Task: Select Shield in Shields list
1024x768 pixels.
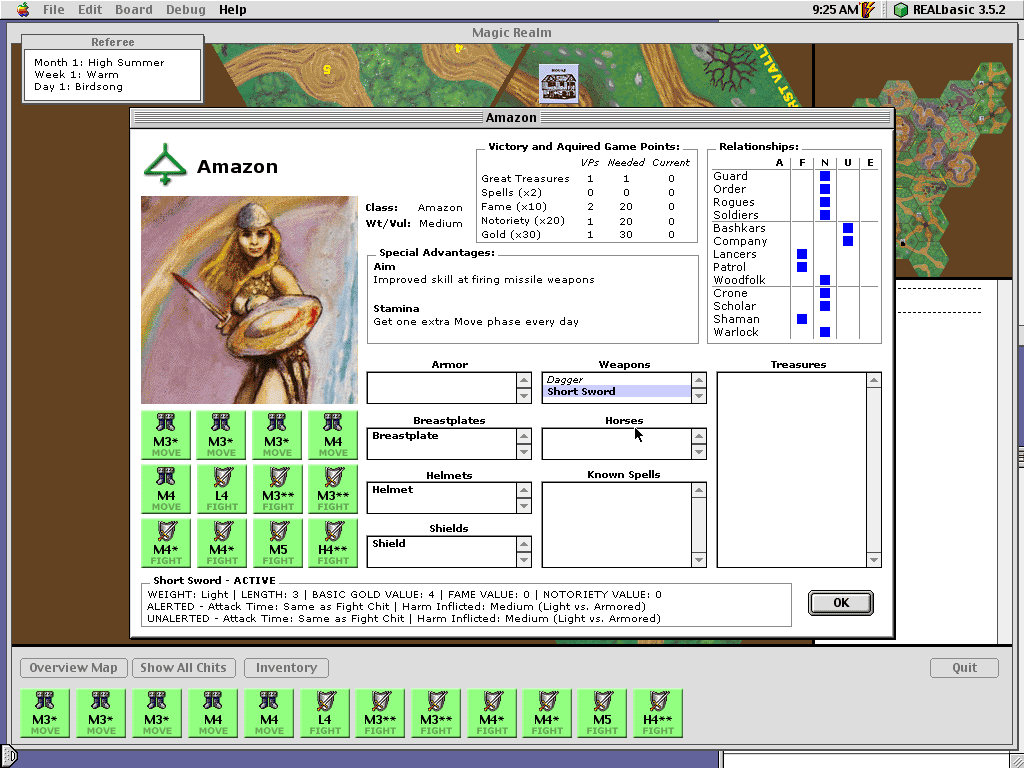Action: tap(442, 543)
